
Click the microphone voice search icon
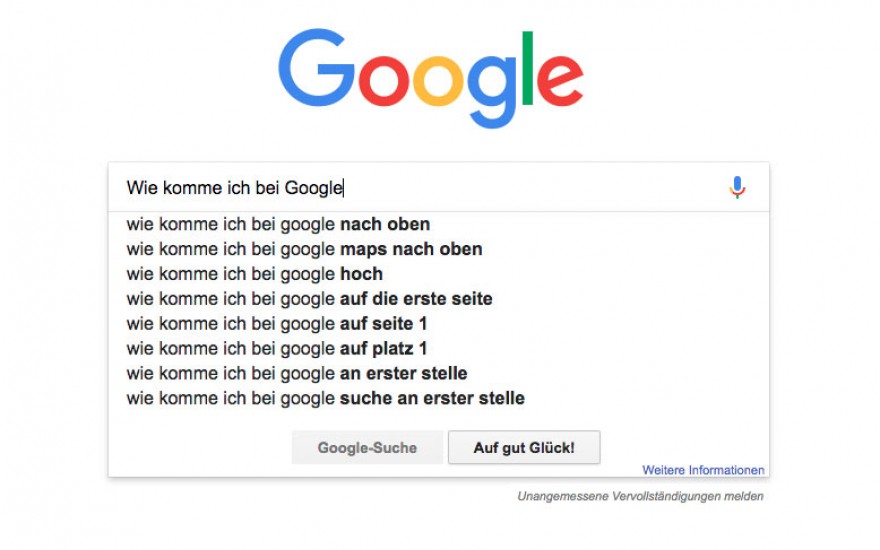click(737, 187)
